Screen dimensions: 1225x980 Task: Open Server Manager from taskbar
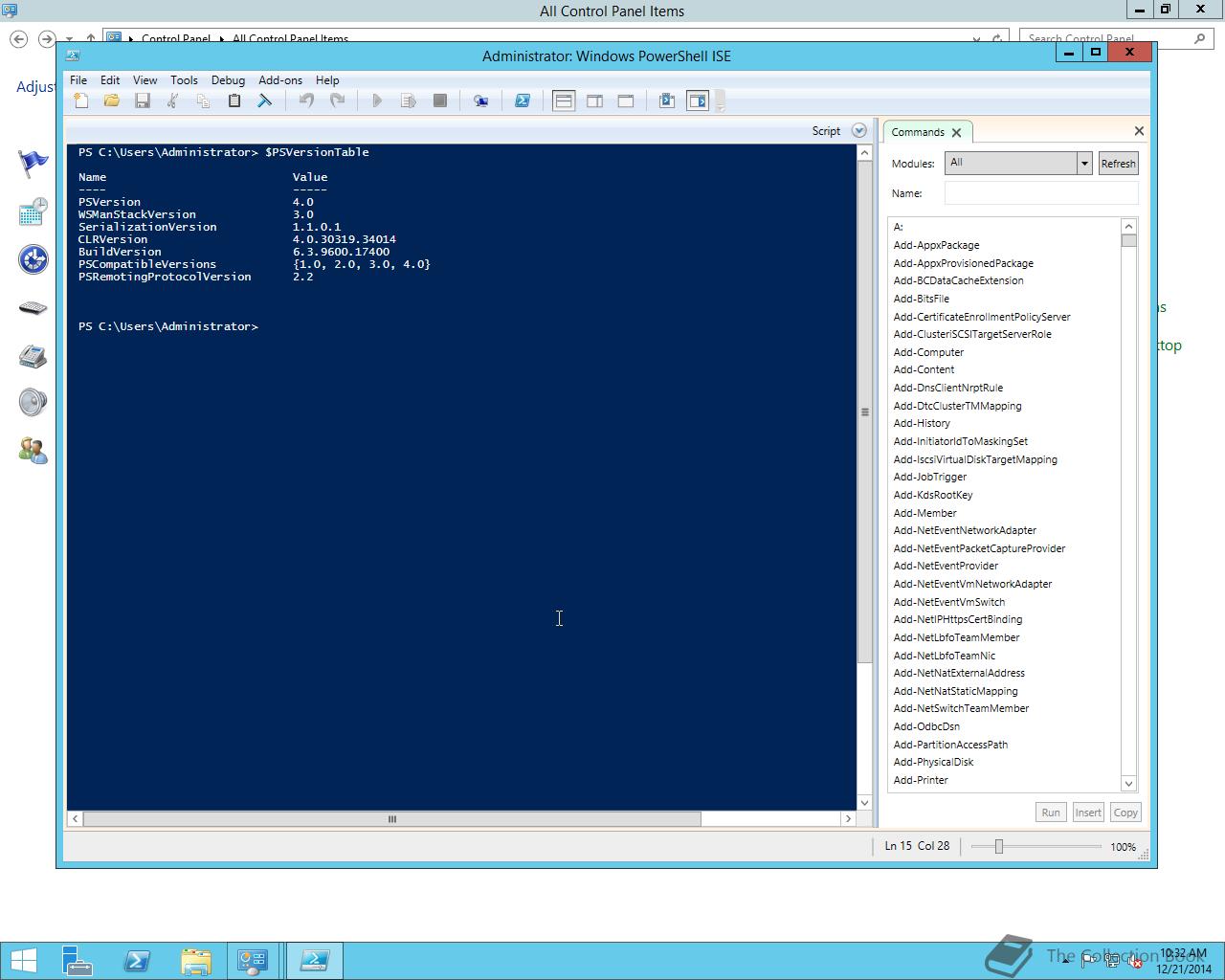[78, 961]
